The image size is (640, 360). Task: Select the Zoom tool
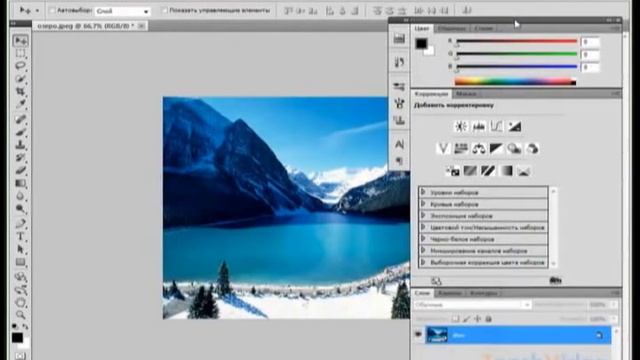[x=20, y=315]
